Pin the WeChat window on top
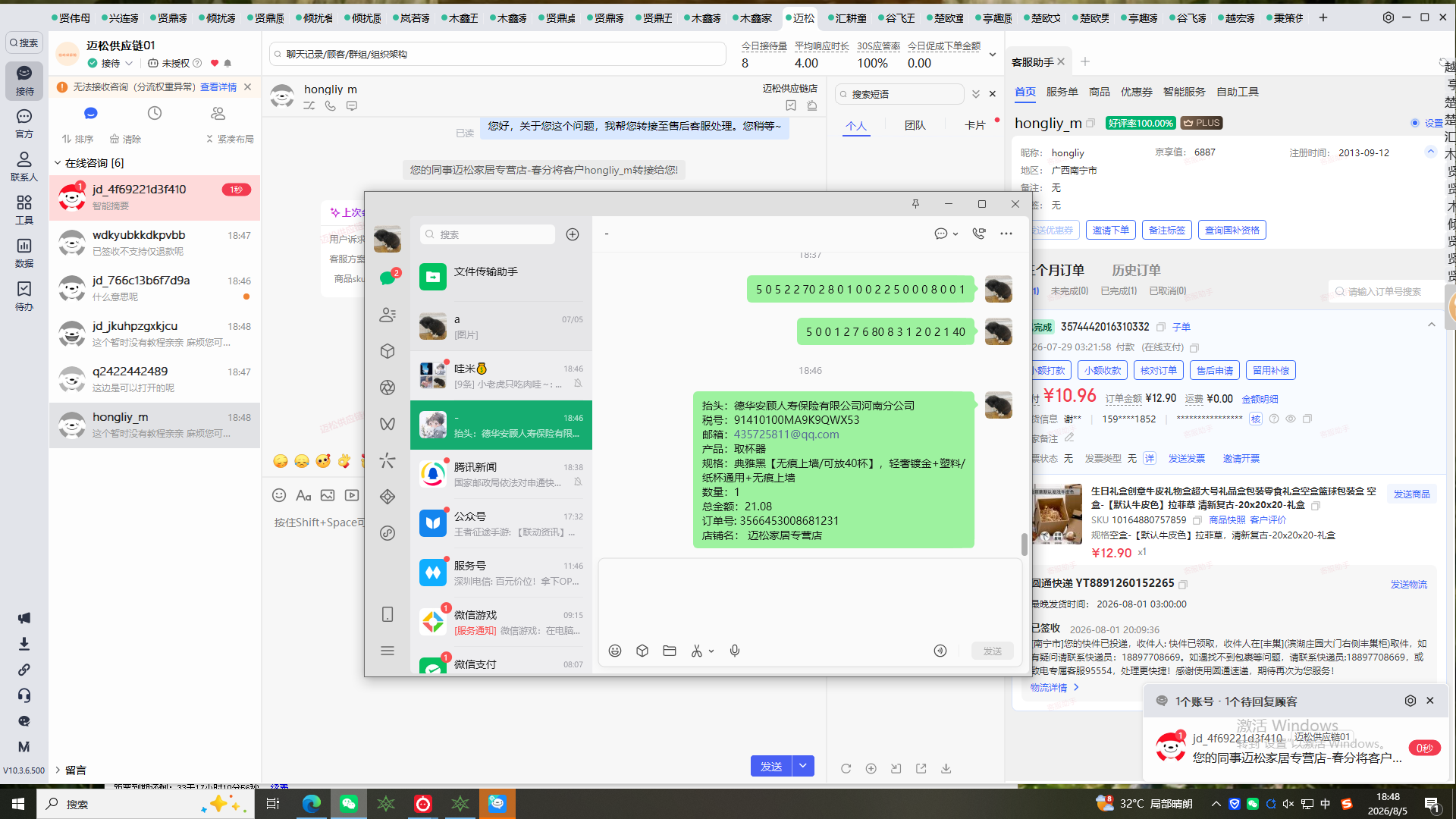Image resolution: width=1456 pixels, height=819 pixels. click(x=915, y=204)
